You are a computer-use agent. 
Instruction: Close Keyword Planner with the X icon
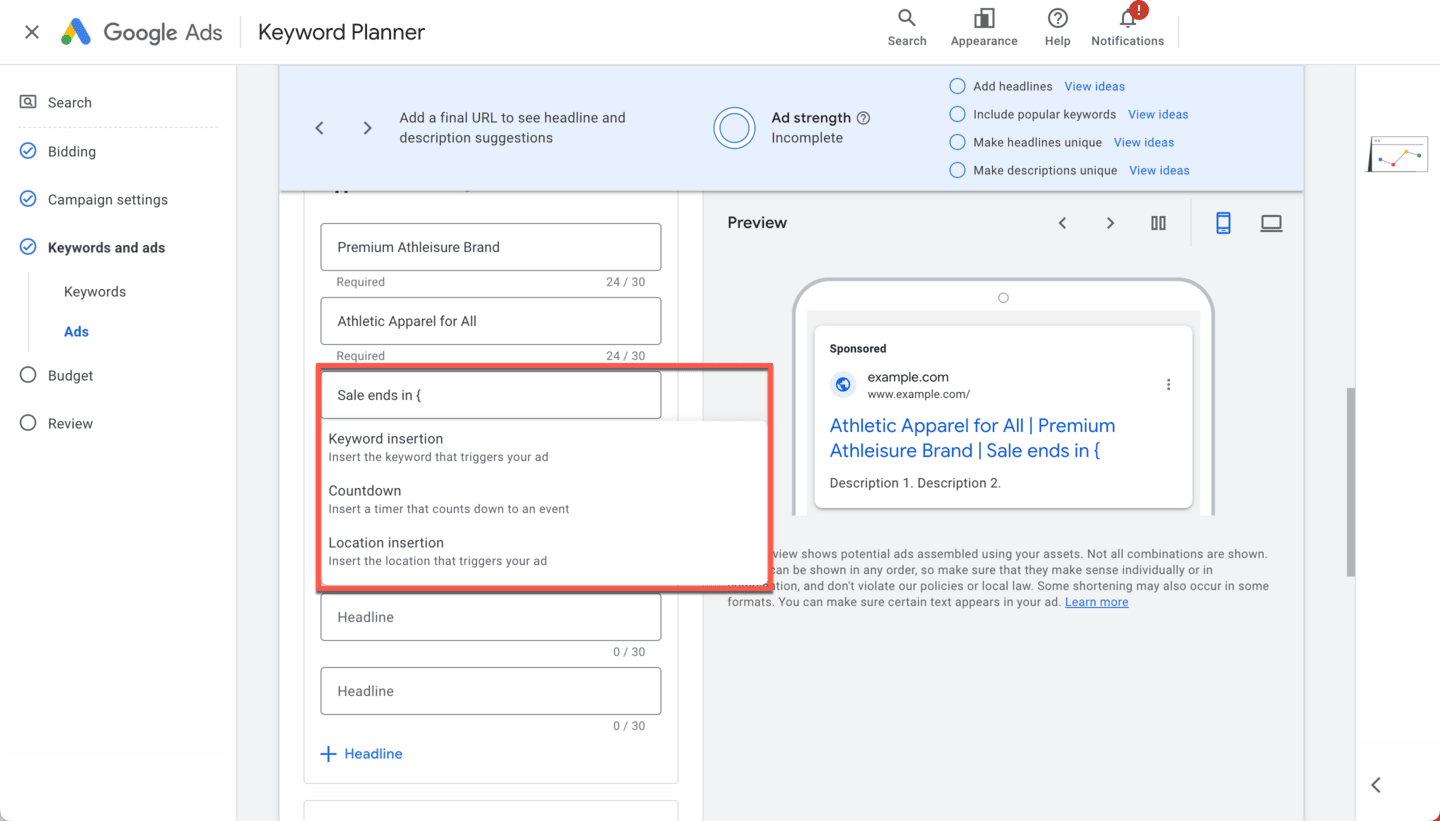click(x=32, y=32)
